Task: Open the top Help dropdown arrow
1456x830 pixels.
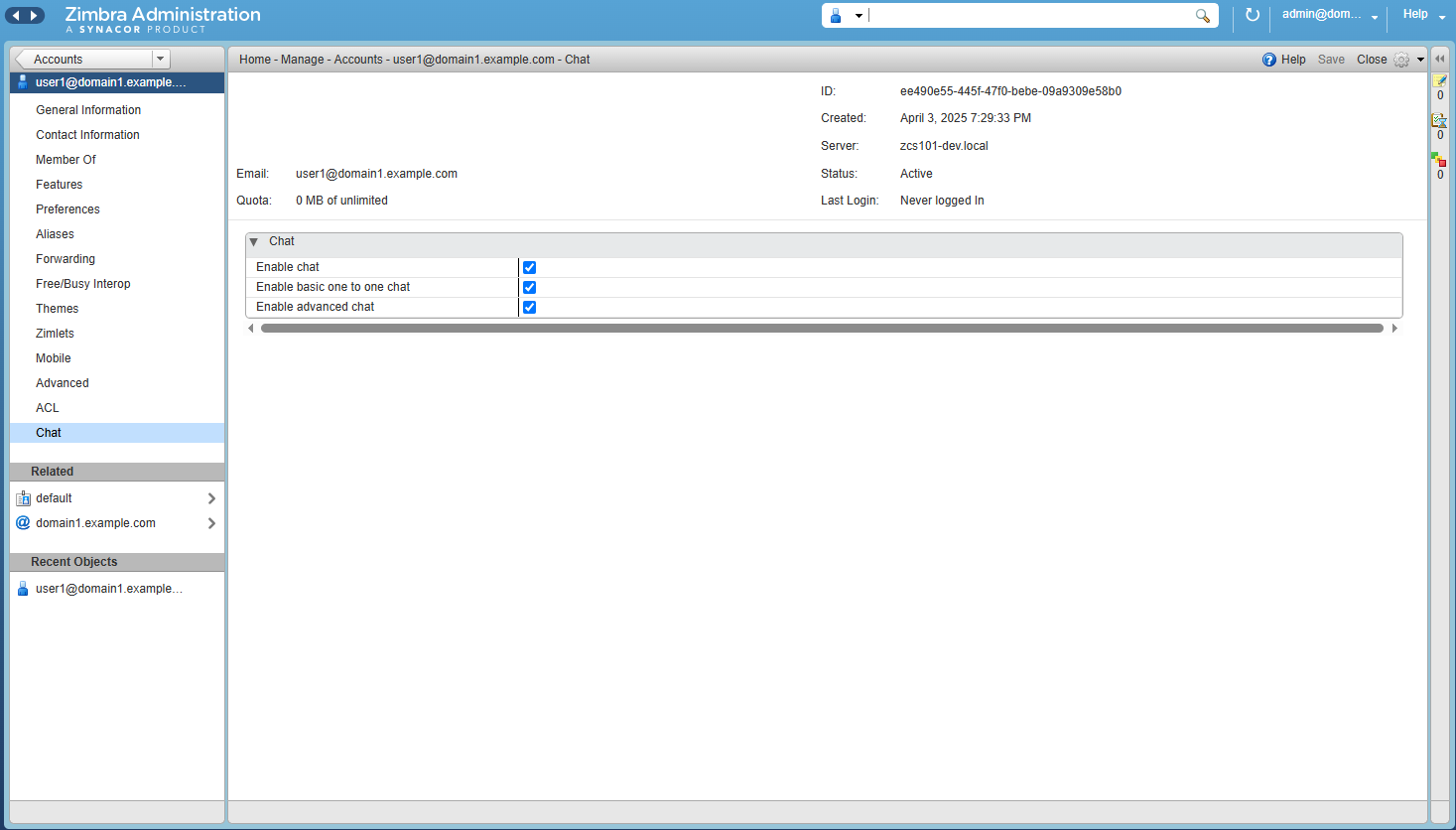Action: 1442,17
